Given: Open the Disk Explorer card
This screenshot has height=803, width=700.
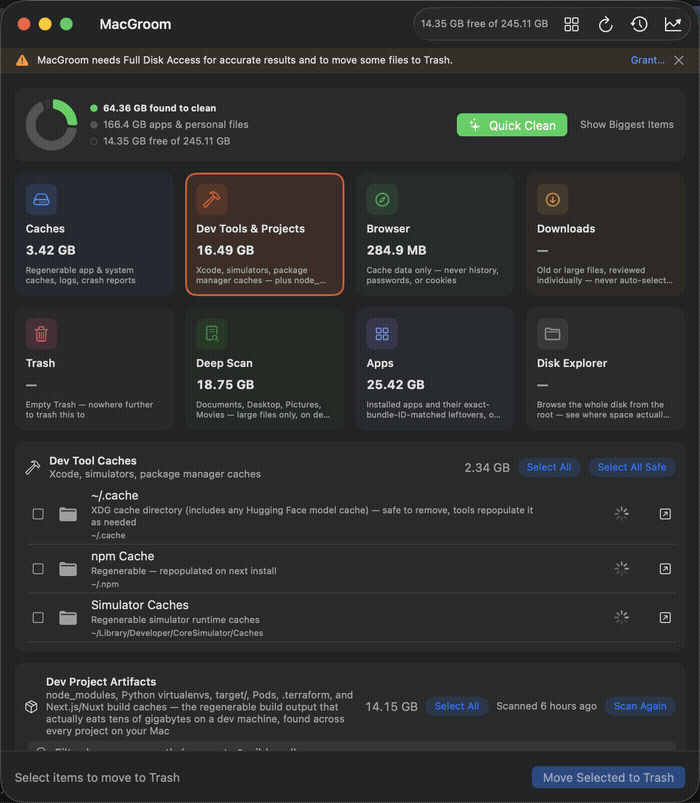Looking at the screenshot, I should point(605,369).
